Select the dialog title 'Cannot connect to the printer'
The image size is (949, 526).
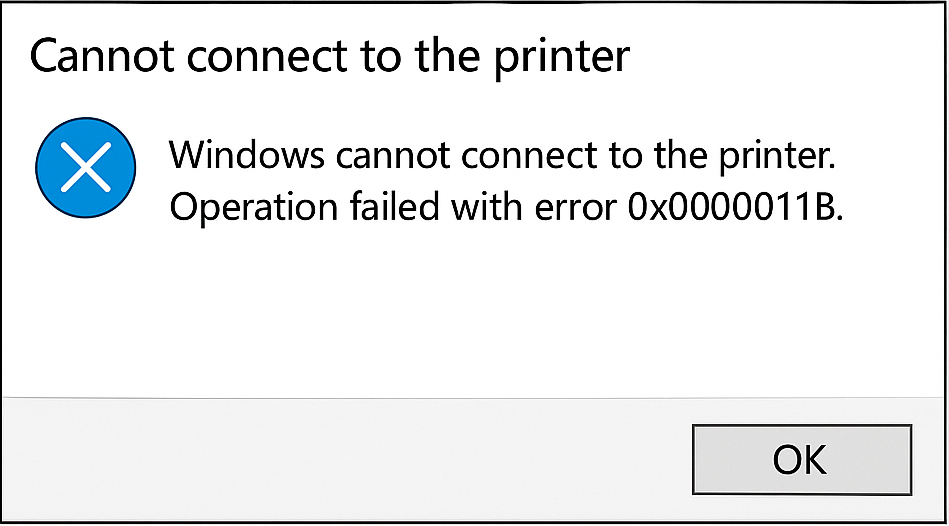[330, 57]
